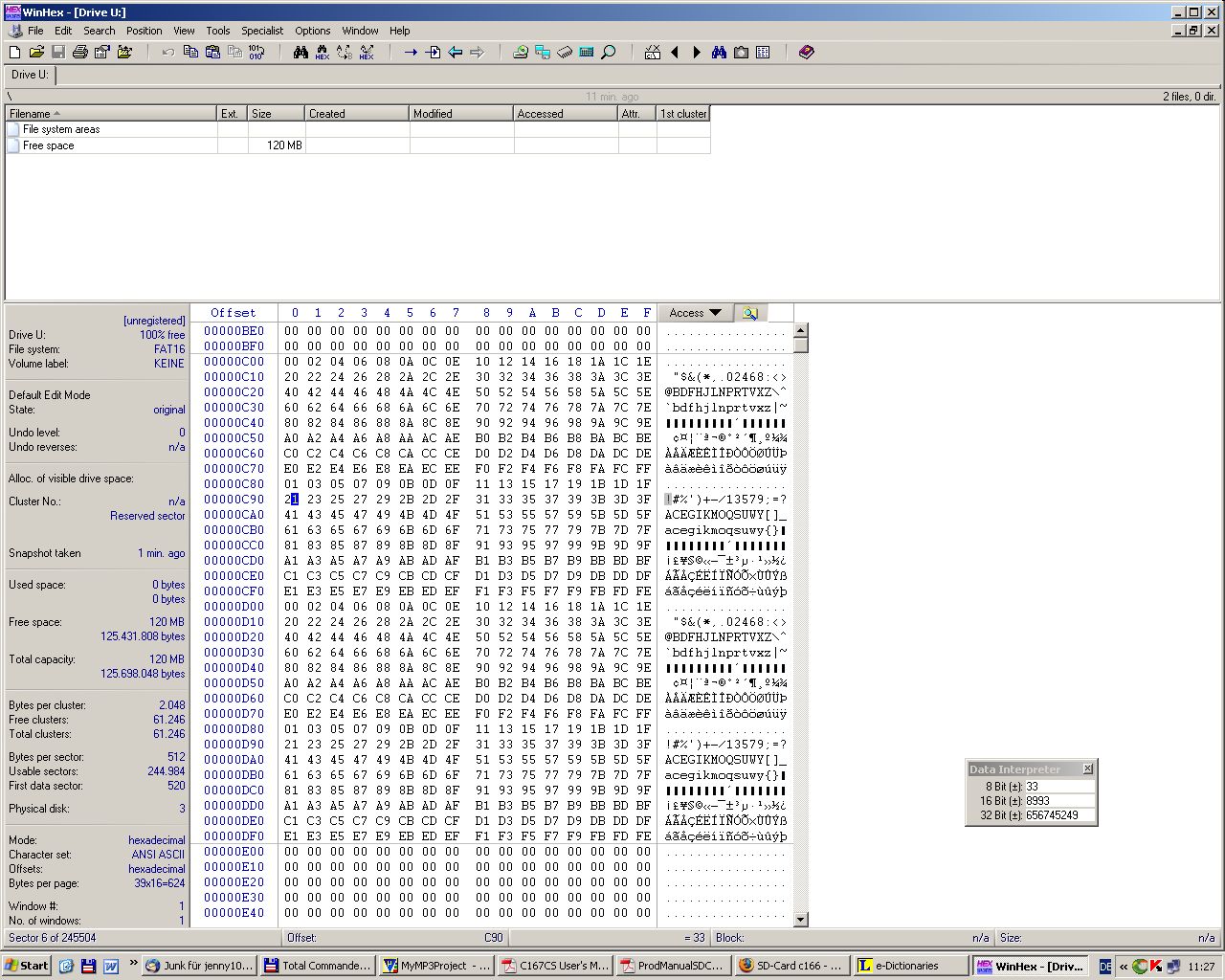1225x980 pixels.
Task: Click the camera Take Snapshot icon
Action: click(741, 53)
